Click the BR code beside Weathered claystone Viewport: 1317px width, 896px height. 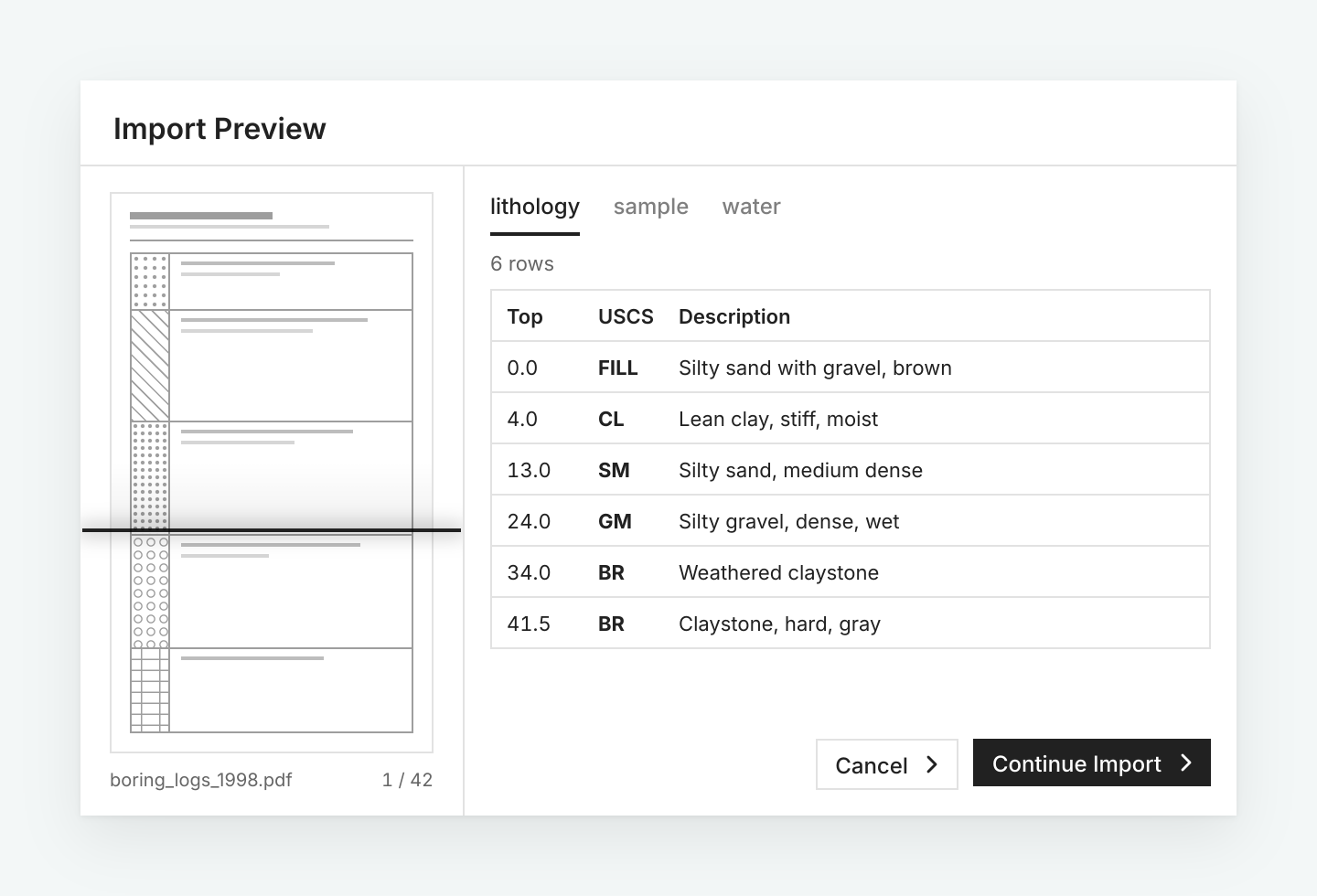(611, 572)
